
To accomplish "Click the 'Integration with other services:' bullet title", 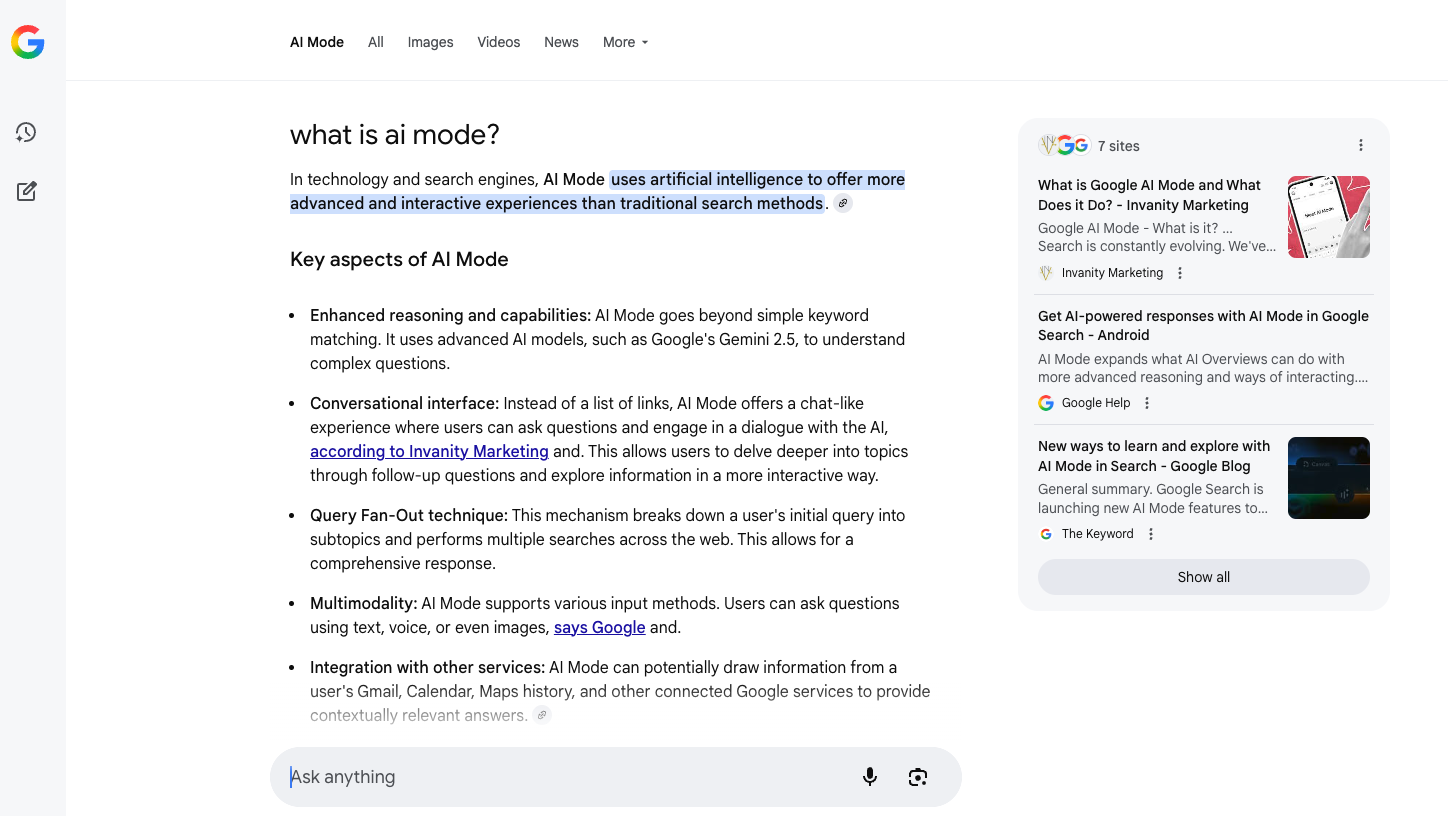I will click(427, 667).
